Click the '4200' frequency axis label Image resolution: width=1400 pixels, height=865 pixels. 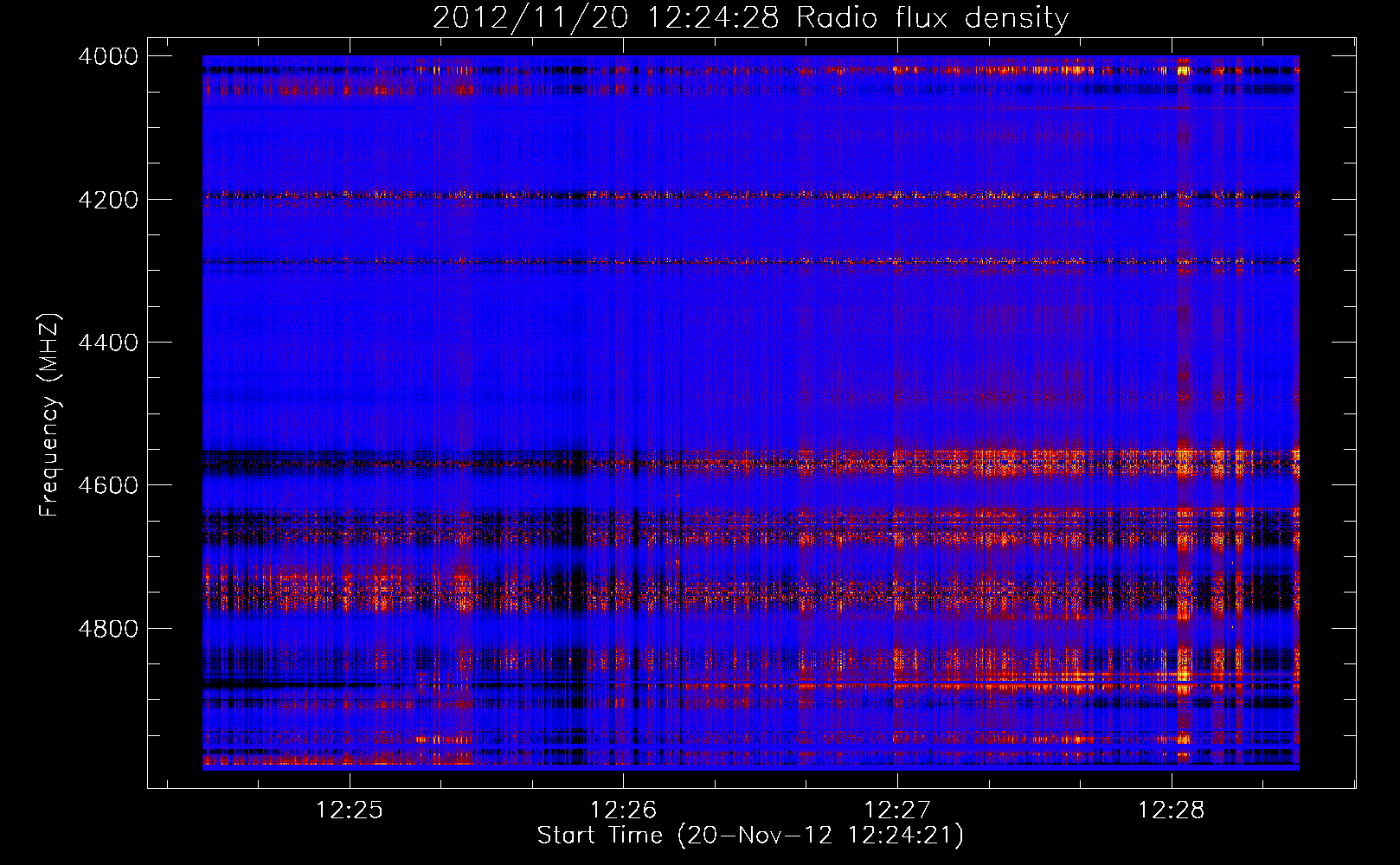click(x=108, y=199)
